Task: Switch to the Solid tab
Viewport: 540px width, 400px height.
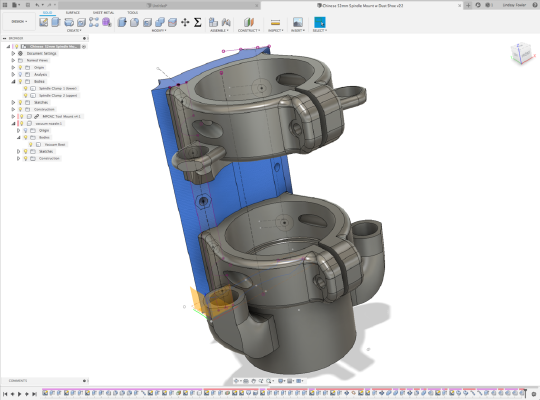Action: (x=48, y=13)
